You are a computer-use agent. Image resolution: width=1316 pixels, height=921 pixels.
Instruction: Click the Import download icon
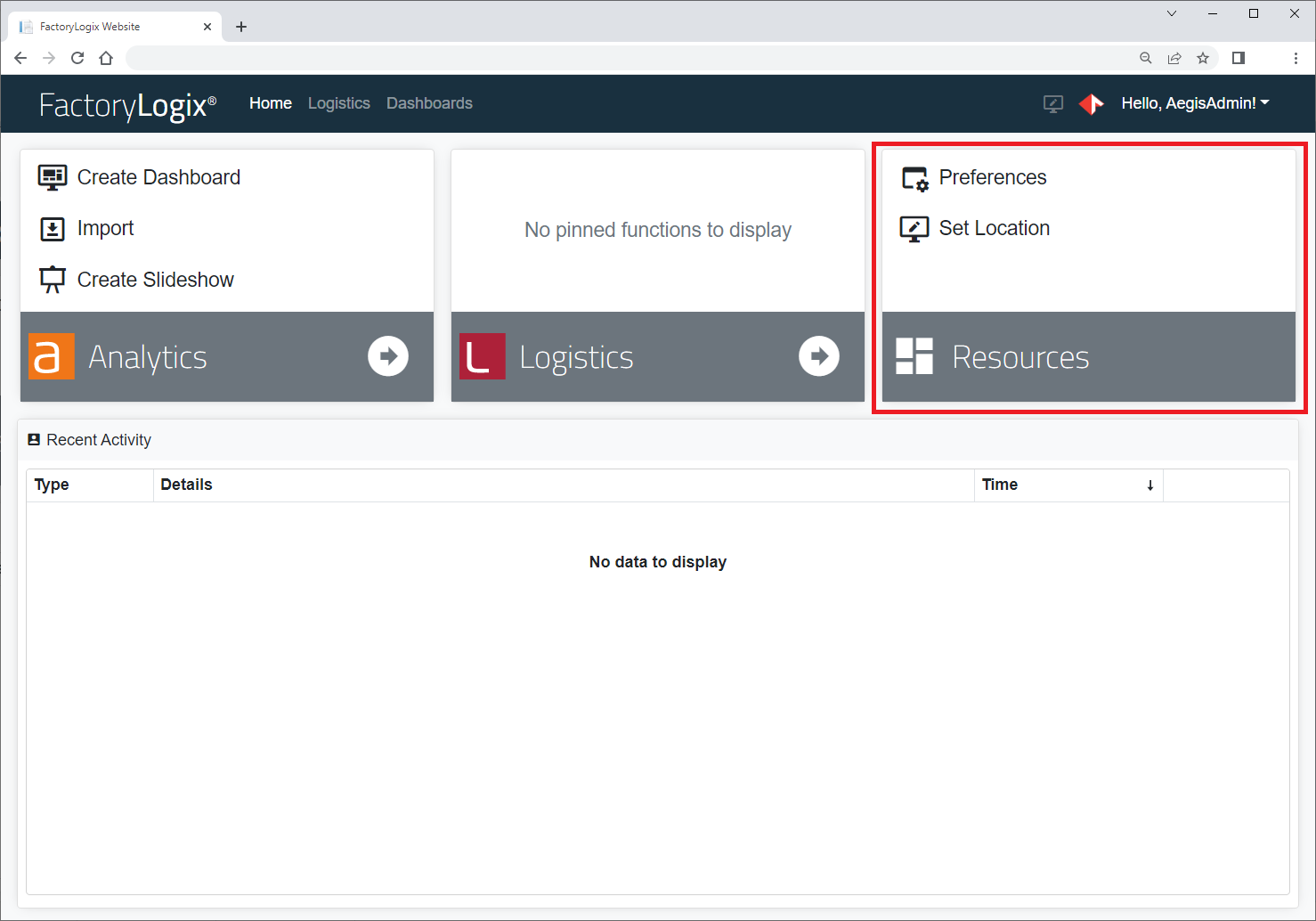53,228
